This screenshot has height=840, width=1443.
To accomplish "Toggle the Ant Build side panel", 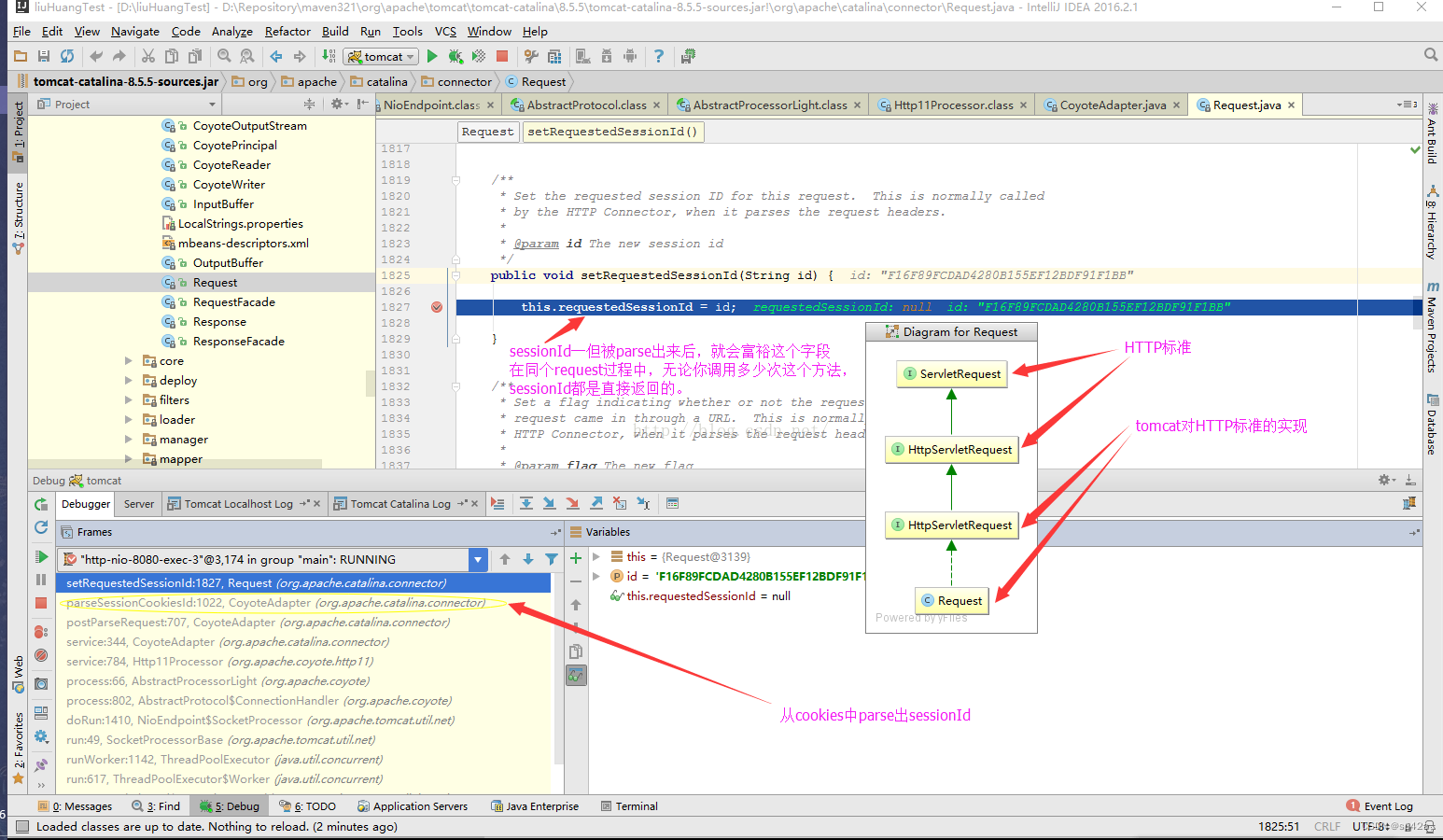I will (x=1433, y=134).
